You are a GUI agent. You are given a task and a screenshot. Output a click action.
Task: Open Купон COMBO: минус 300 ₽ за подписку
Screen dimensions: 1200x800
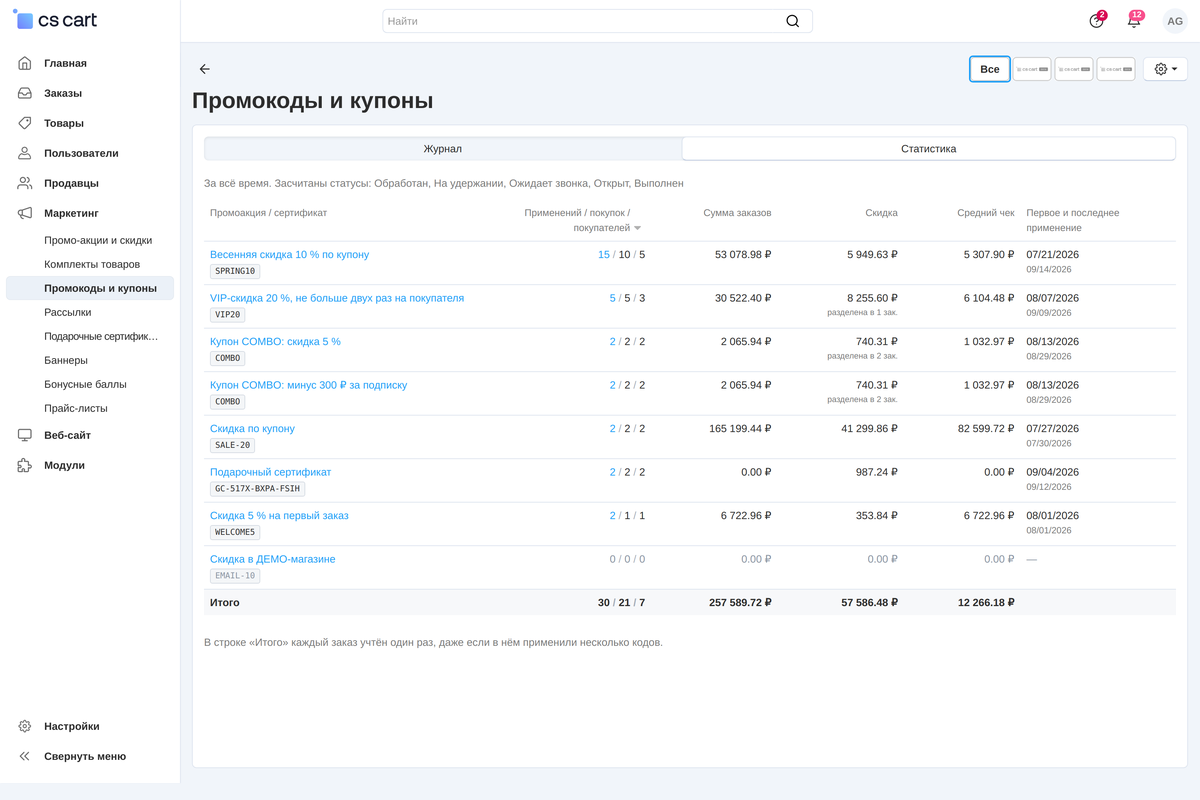tap(308, 385)
